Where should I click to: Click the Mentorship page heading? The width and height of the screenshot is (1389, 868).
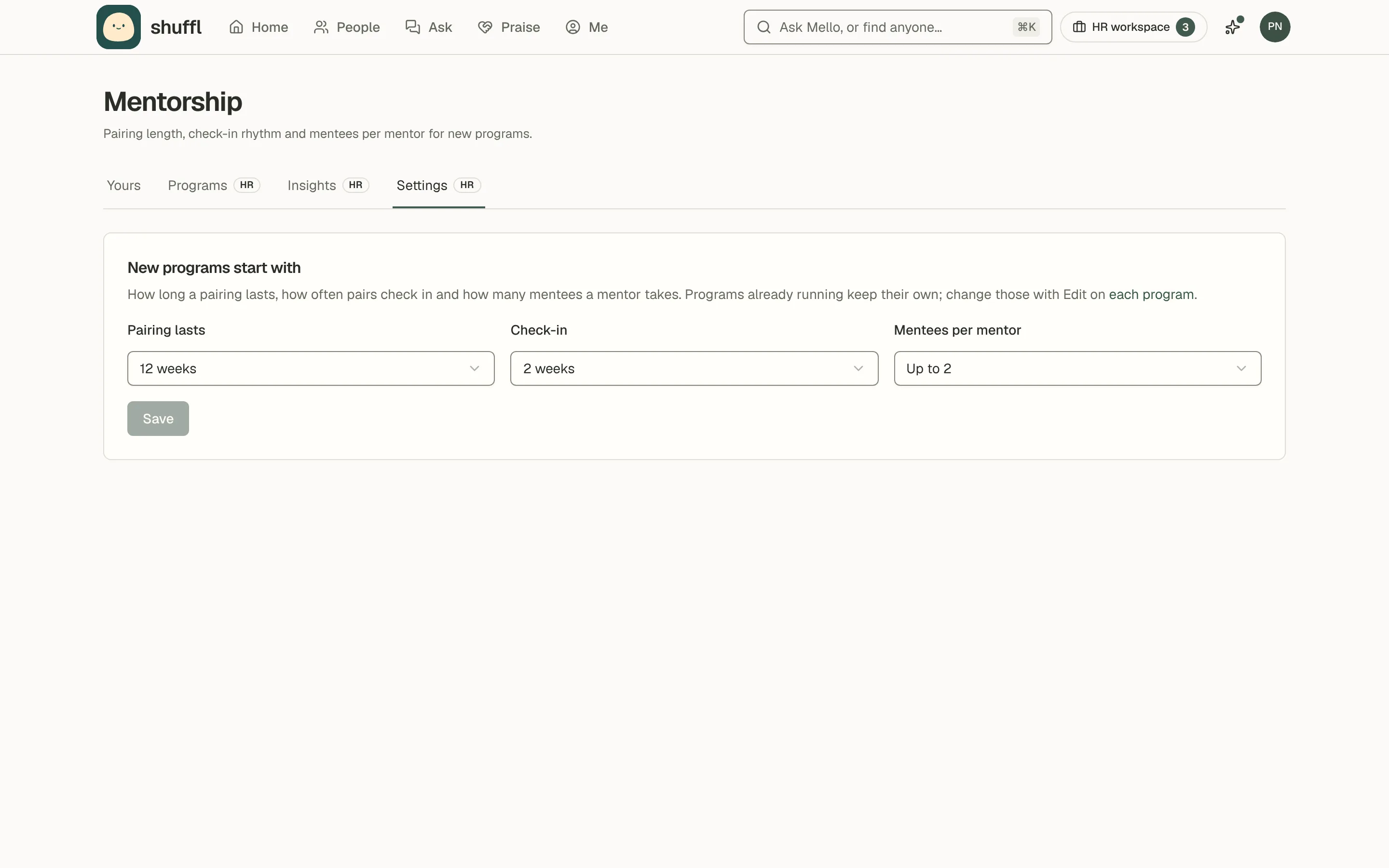[173, 102]
